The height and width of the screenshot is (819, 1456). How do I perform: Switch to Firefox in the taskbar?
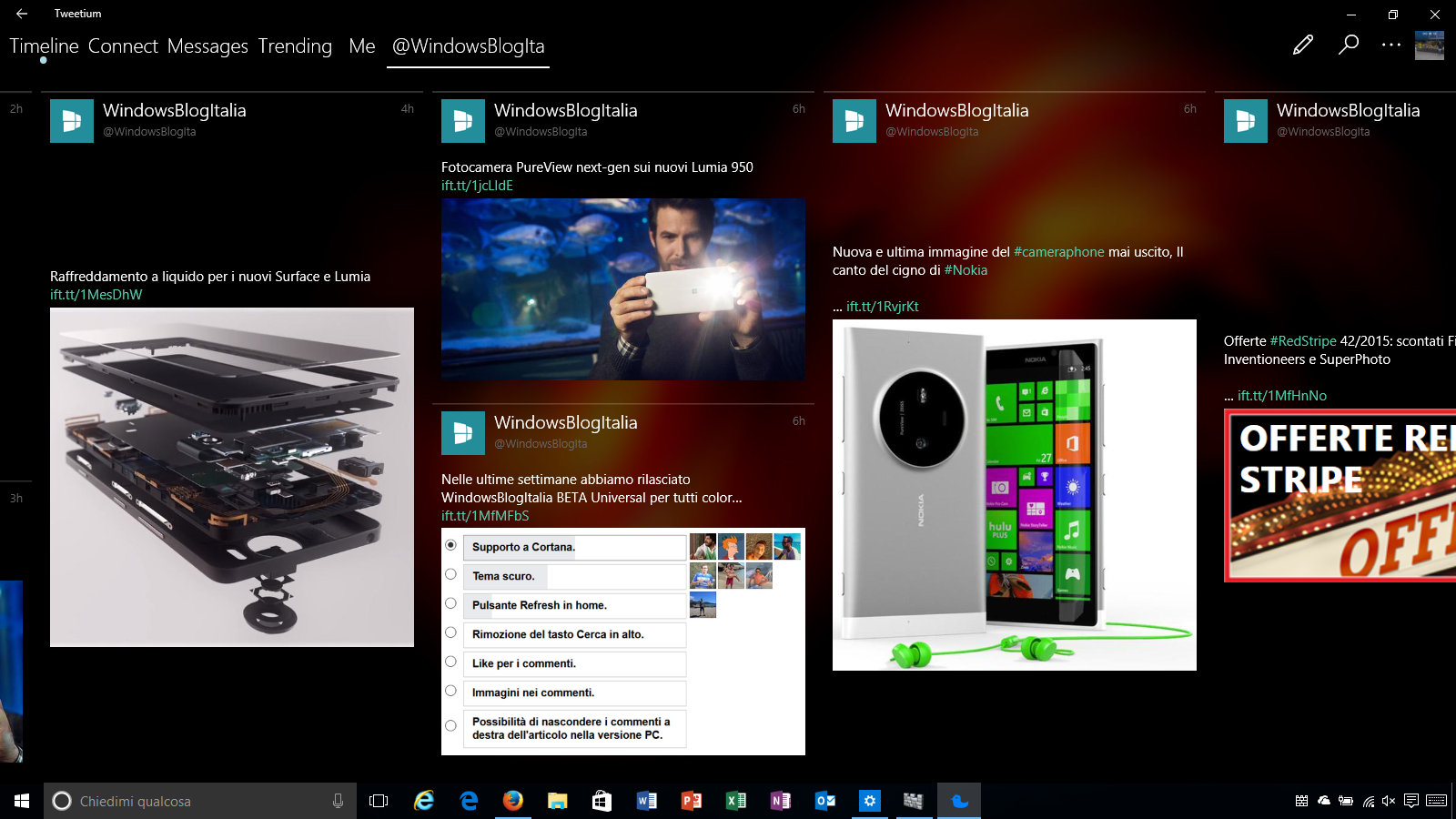point(513,801)
